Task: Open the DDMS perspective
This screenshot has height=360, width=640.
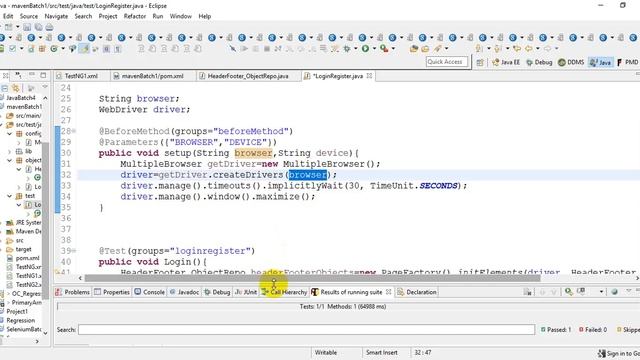Action: coord(571,62)
